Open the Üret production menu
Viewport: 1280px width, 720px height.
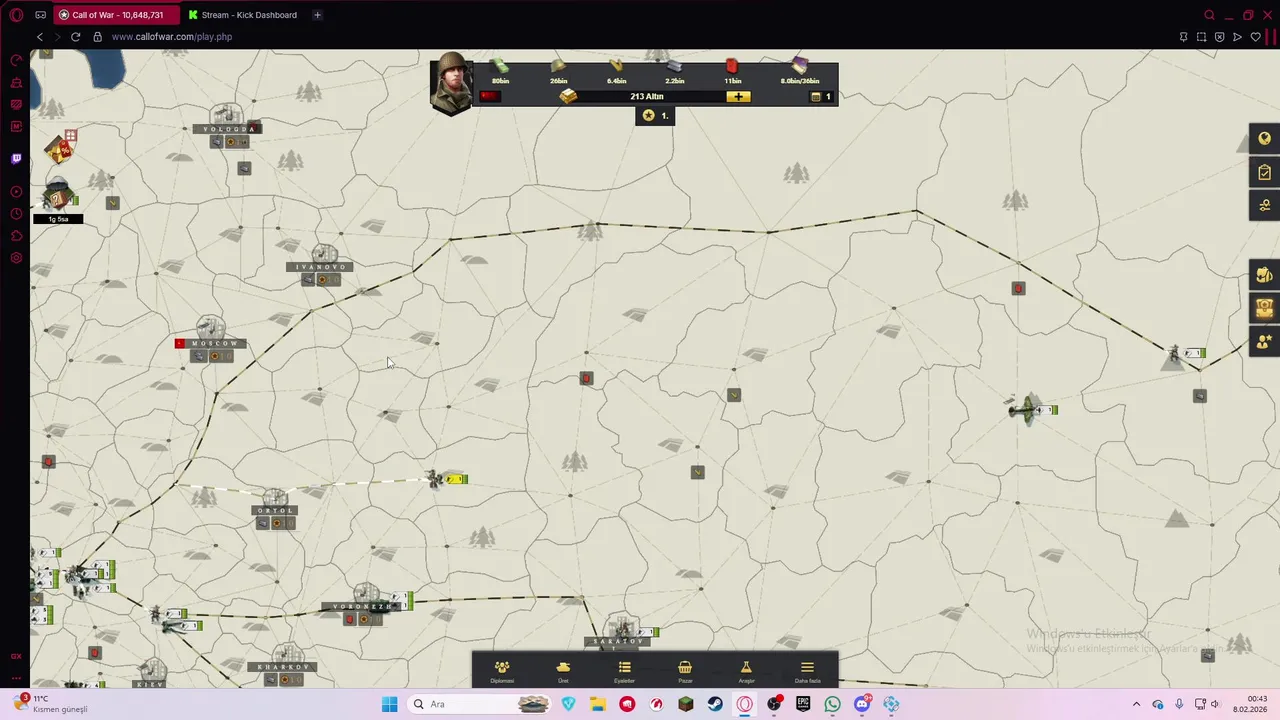(563, 671)
